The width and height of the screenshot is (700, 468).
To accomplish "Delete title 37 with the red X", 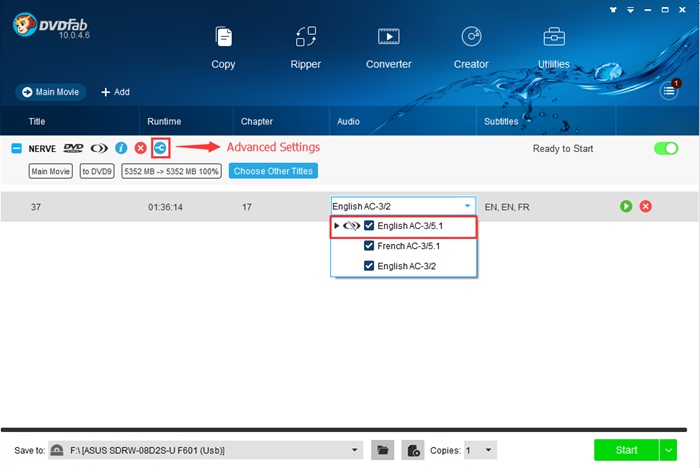I will [646, 206].
